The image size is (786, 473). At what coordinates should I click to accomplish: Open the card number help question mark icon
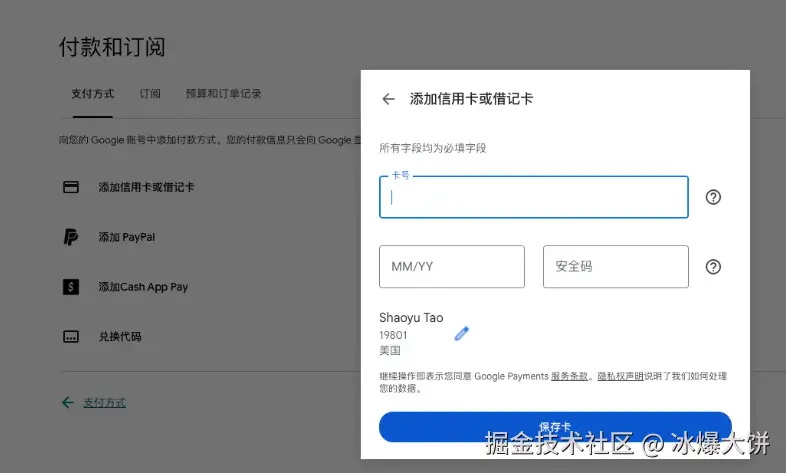(x=713, y=197)
